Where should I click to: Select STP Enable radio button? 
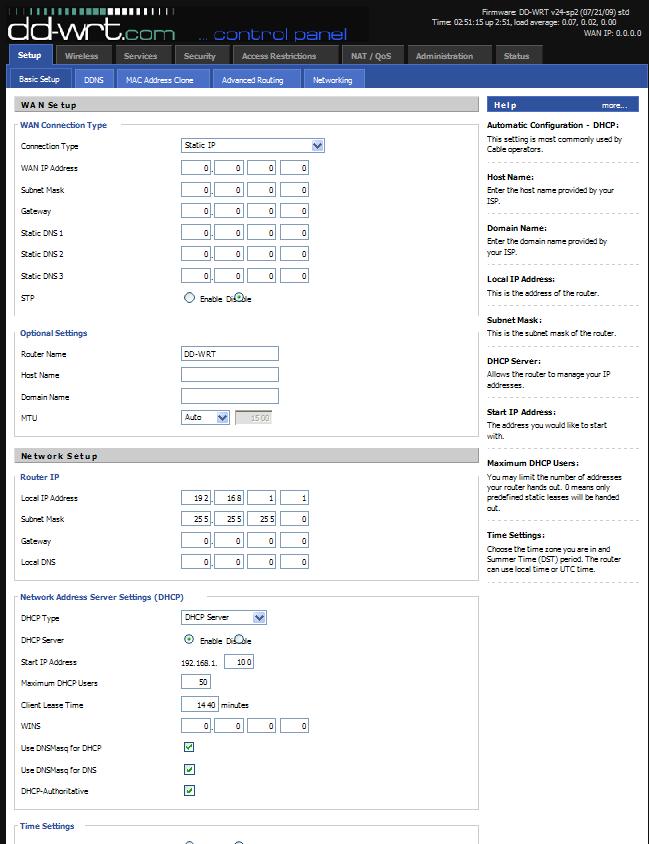click(189, 298)
